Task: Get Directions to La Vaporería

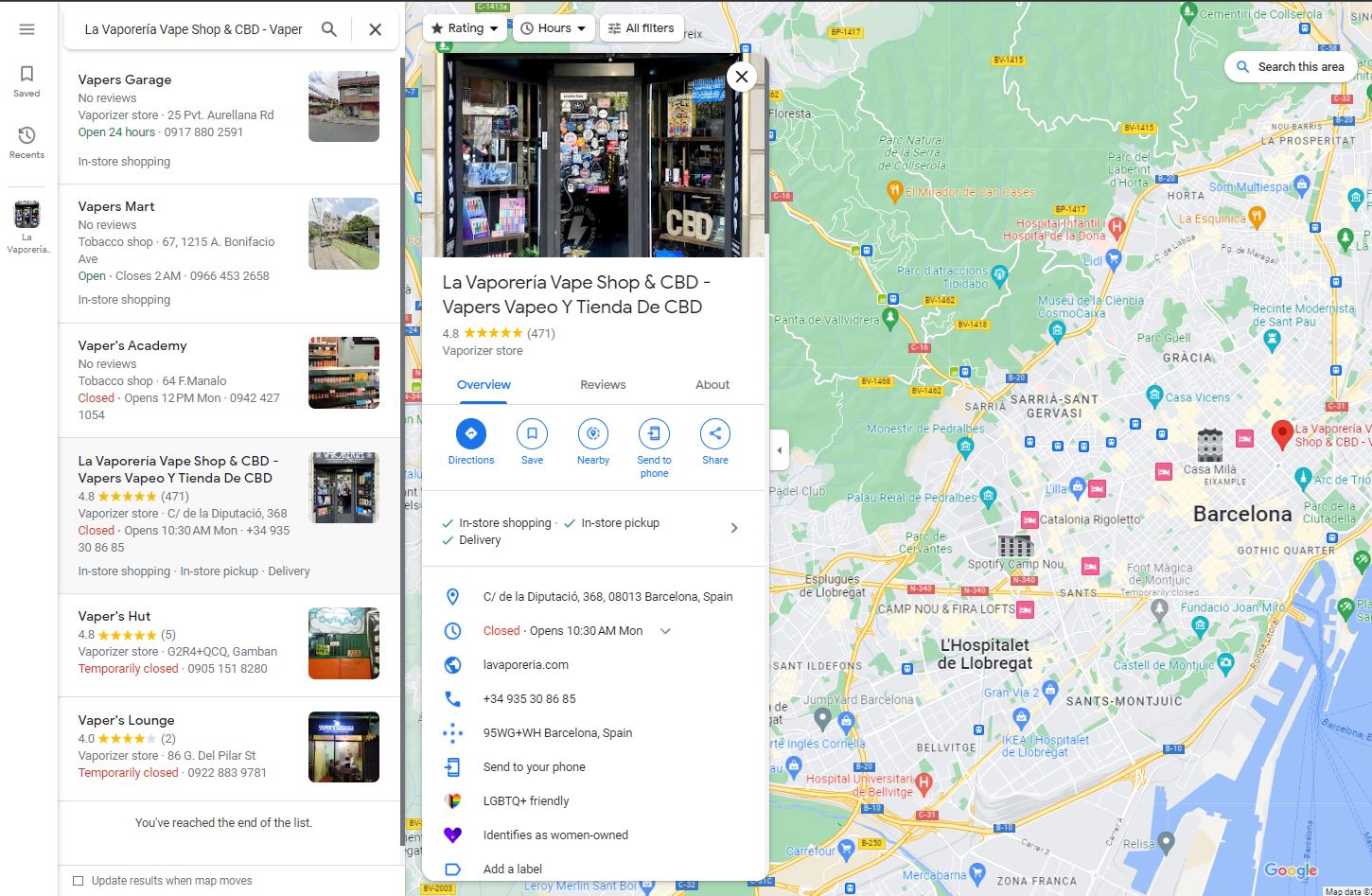Action: pyautogui.click(x=471, y=442)
